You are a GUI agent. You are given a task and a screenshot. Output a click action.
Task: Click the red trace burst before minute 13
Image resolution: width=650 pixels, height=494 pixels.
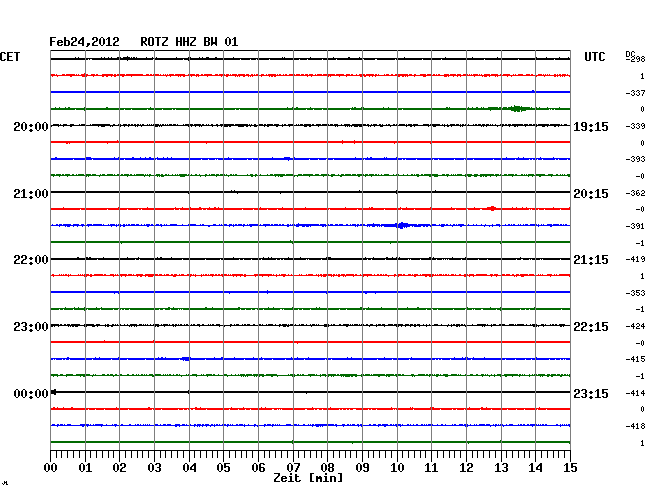tap(492, 208)
